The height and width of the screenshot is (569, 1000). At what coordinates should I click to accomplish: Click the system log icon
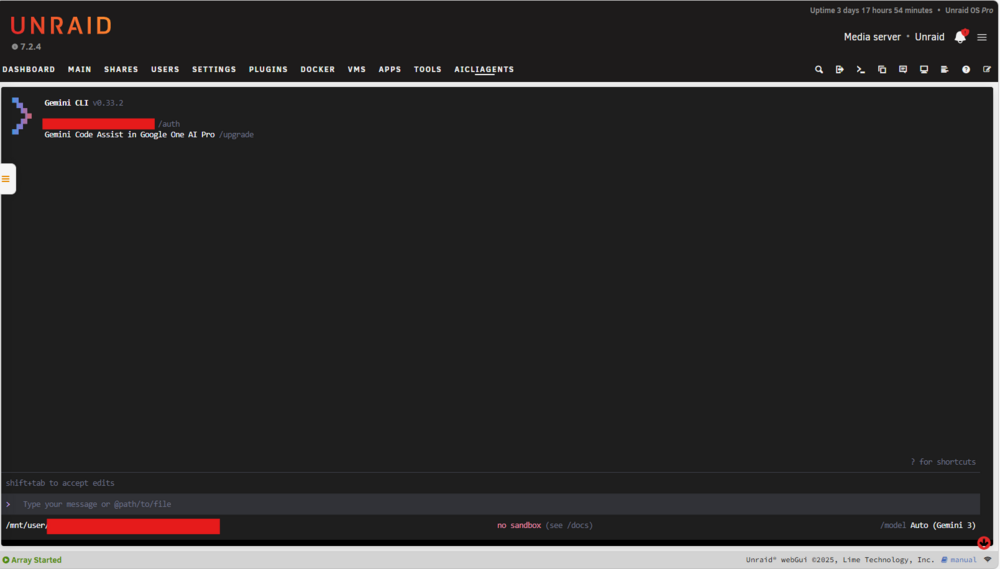click(945, 70)
